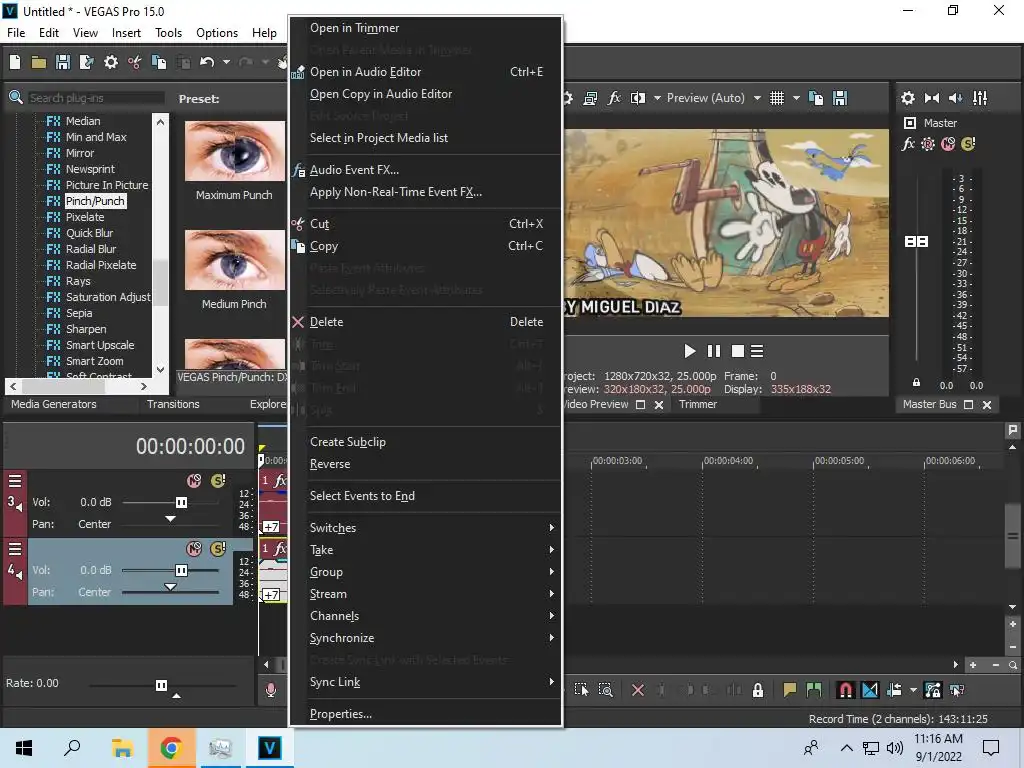
Task: Open a project with the folder icon
Action: pos(39,62)
